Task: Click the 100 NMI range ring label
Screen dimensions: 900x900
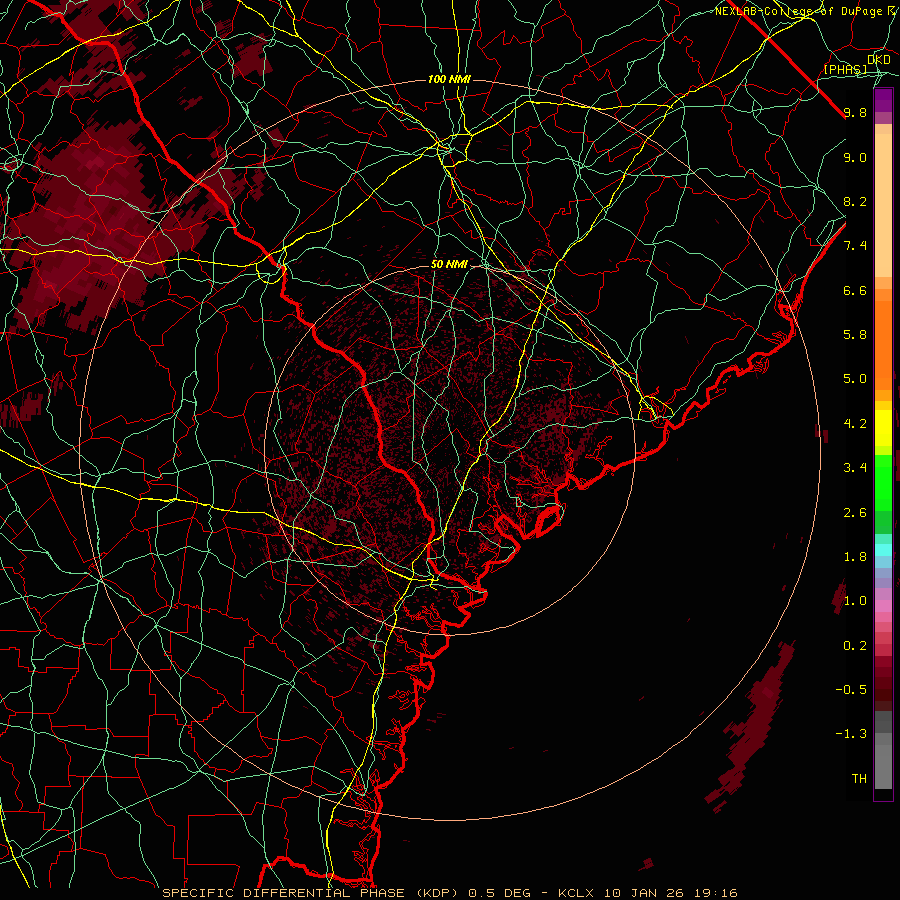Action: click(x=449, y=79)
